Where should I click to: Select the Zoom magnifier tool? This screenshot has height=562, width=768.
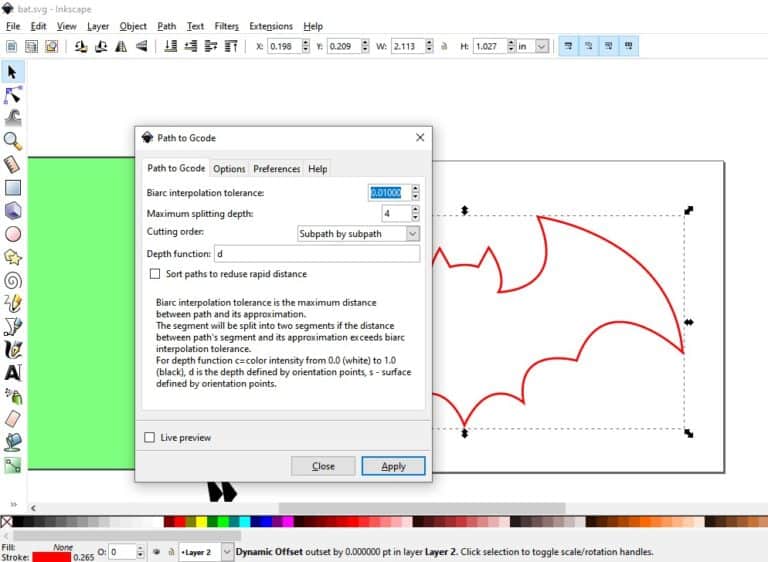point(12,141)
